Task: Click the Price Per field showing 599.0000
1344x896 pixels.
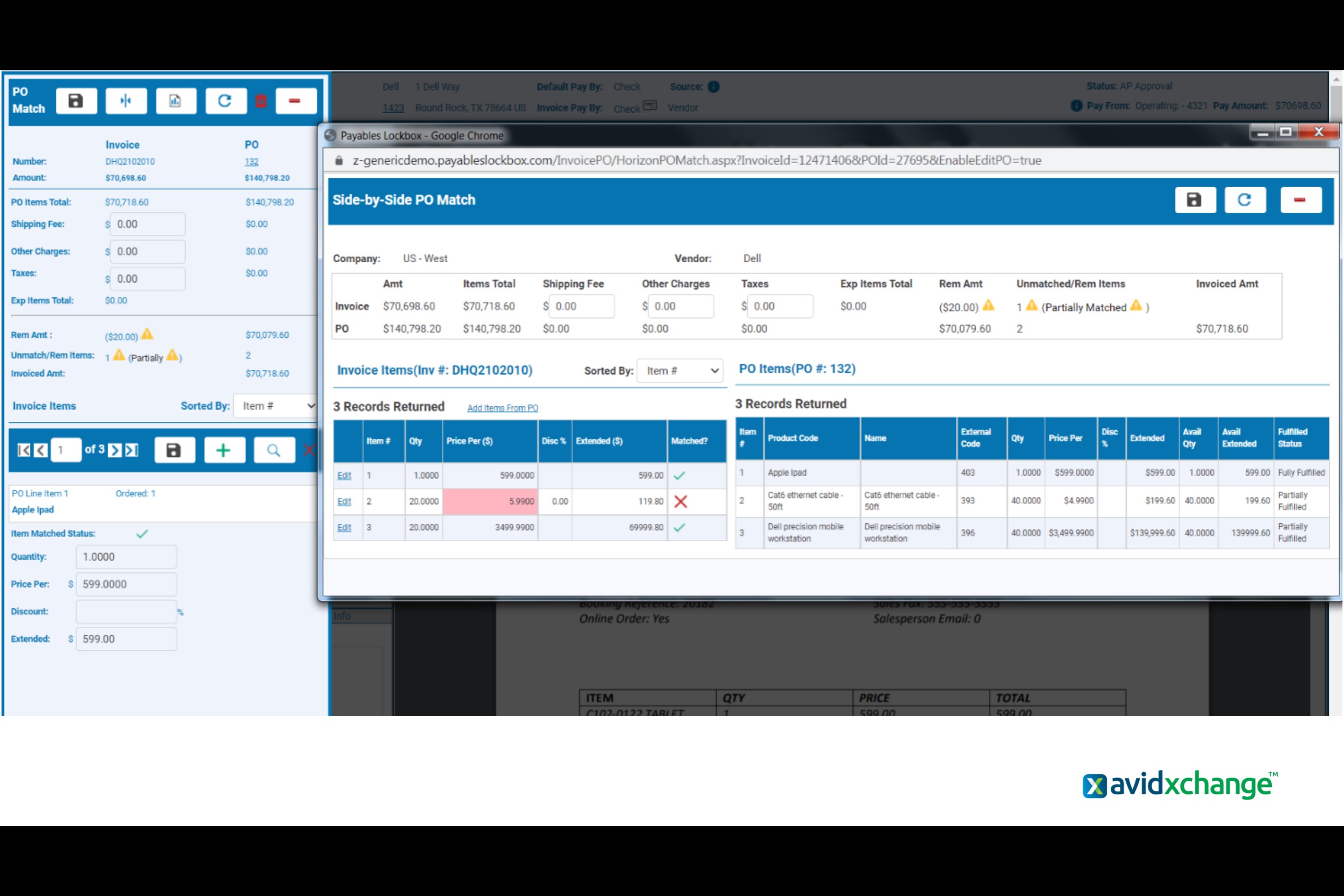Action: (x=126, y=584)
